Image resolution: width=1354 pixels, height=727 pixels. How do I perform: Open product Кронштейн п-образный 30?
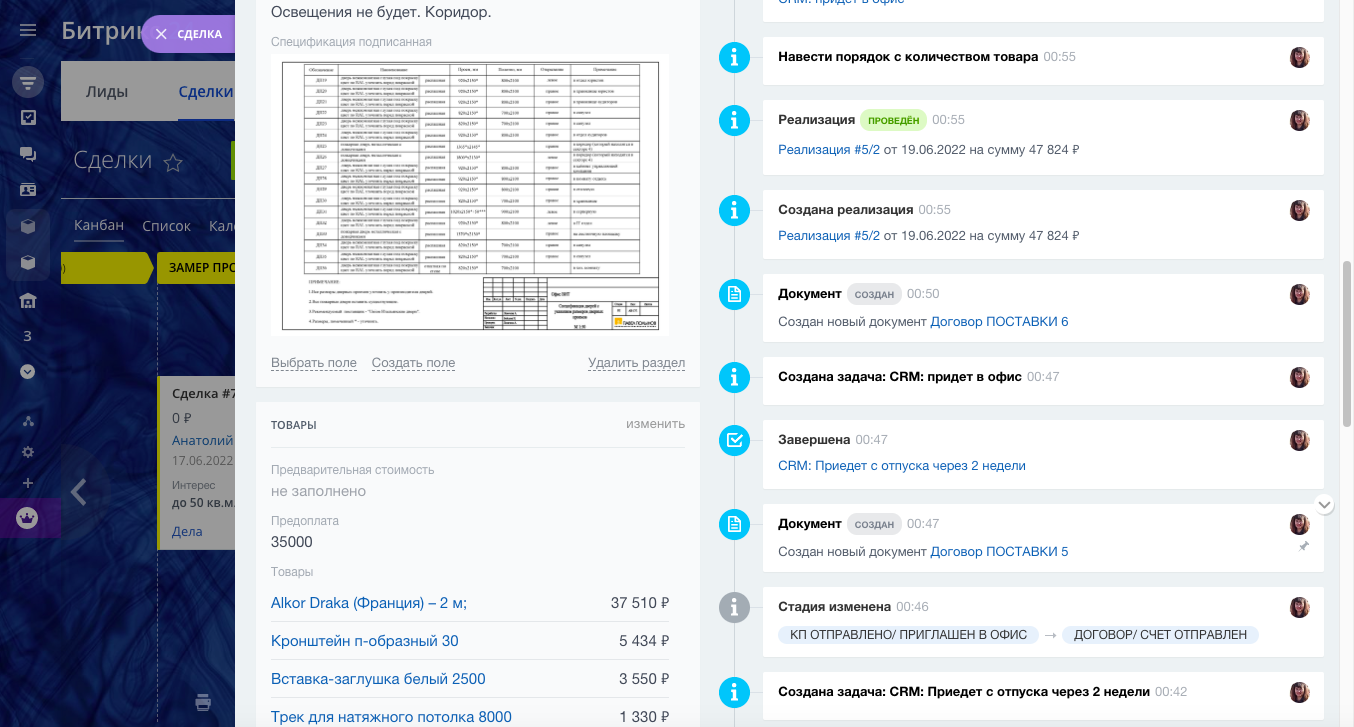click(365, 641)
